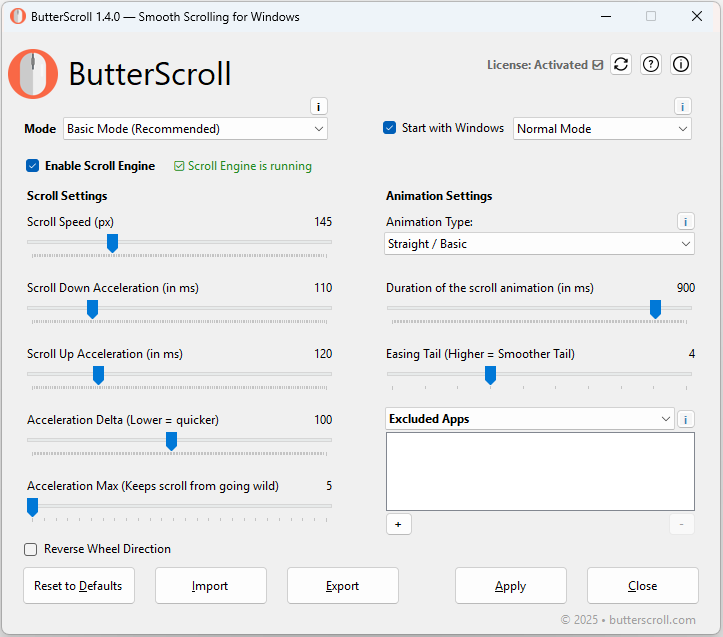
Task: Uncheck Start with Windows
Action: click(390, 128)
